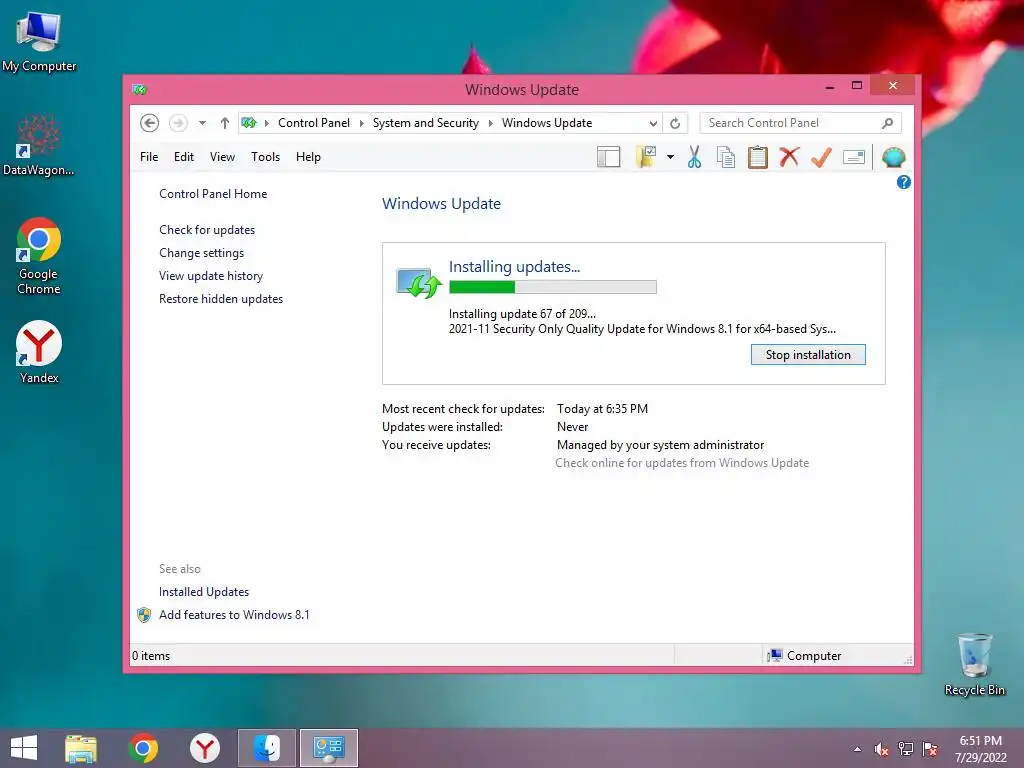Click Check online for updates link
This screenshot has width=1024, height=768.
point(682,463)
